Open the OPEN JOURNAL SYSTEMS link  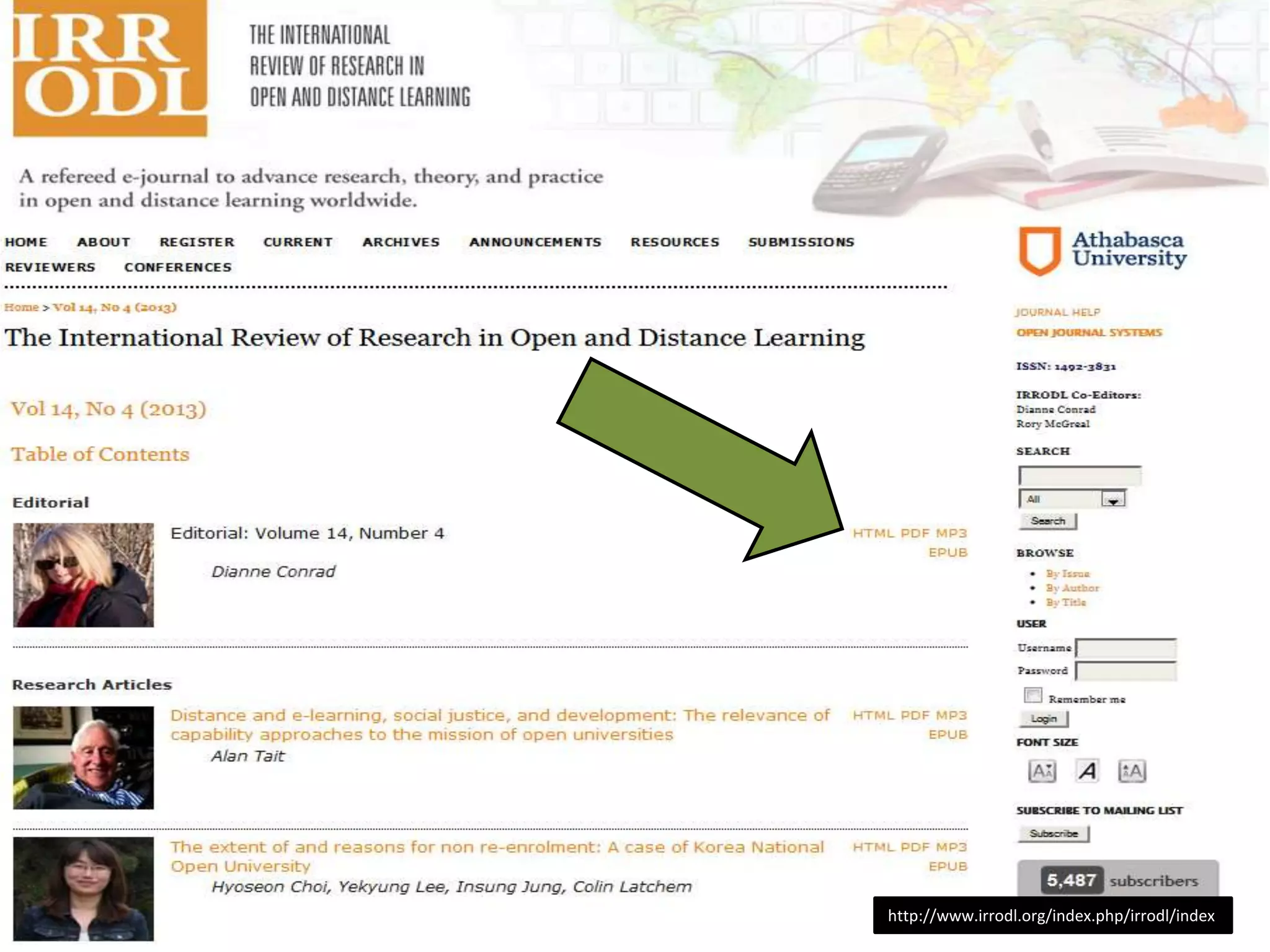pyautogui.click(x=1089, y=333)
